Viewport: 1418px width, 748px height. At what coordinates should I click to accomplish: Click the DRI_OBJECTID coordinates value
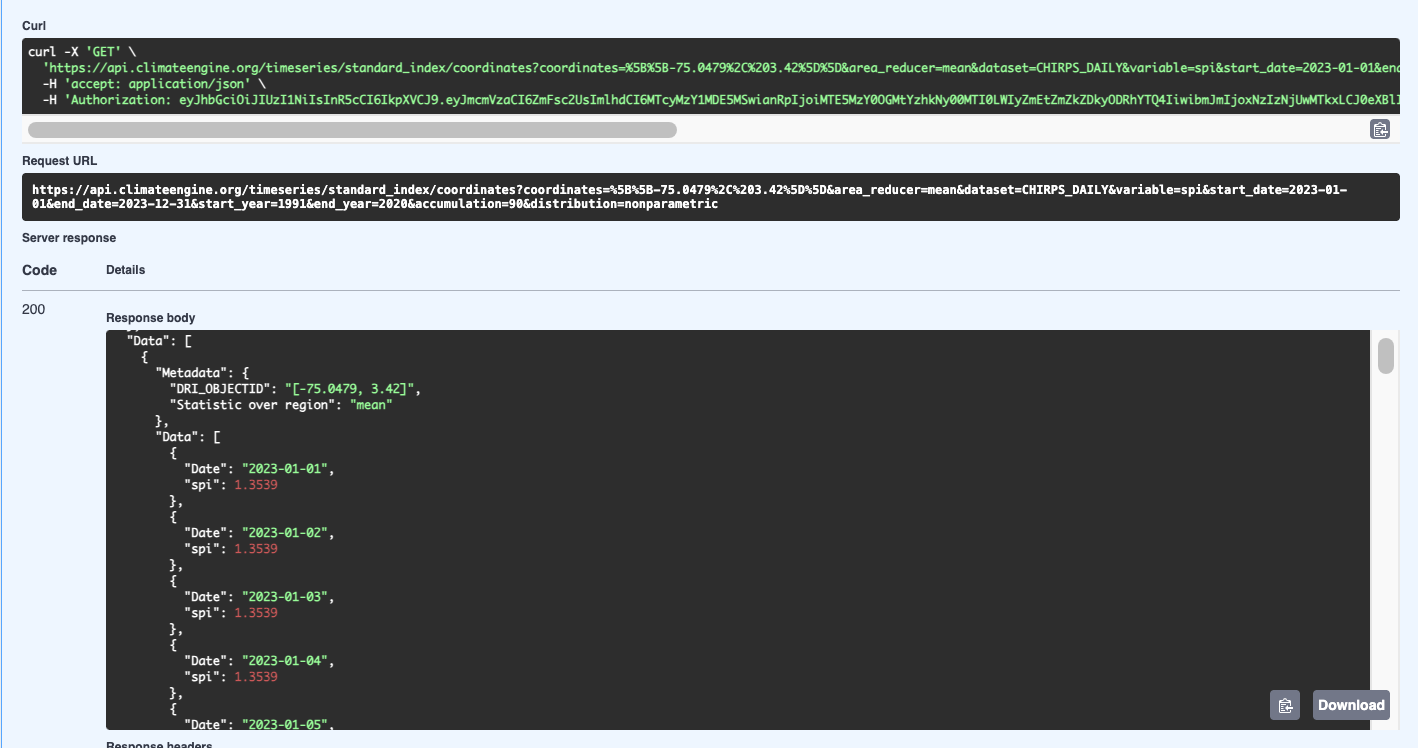352,389
